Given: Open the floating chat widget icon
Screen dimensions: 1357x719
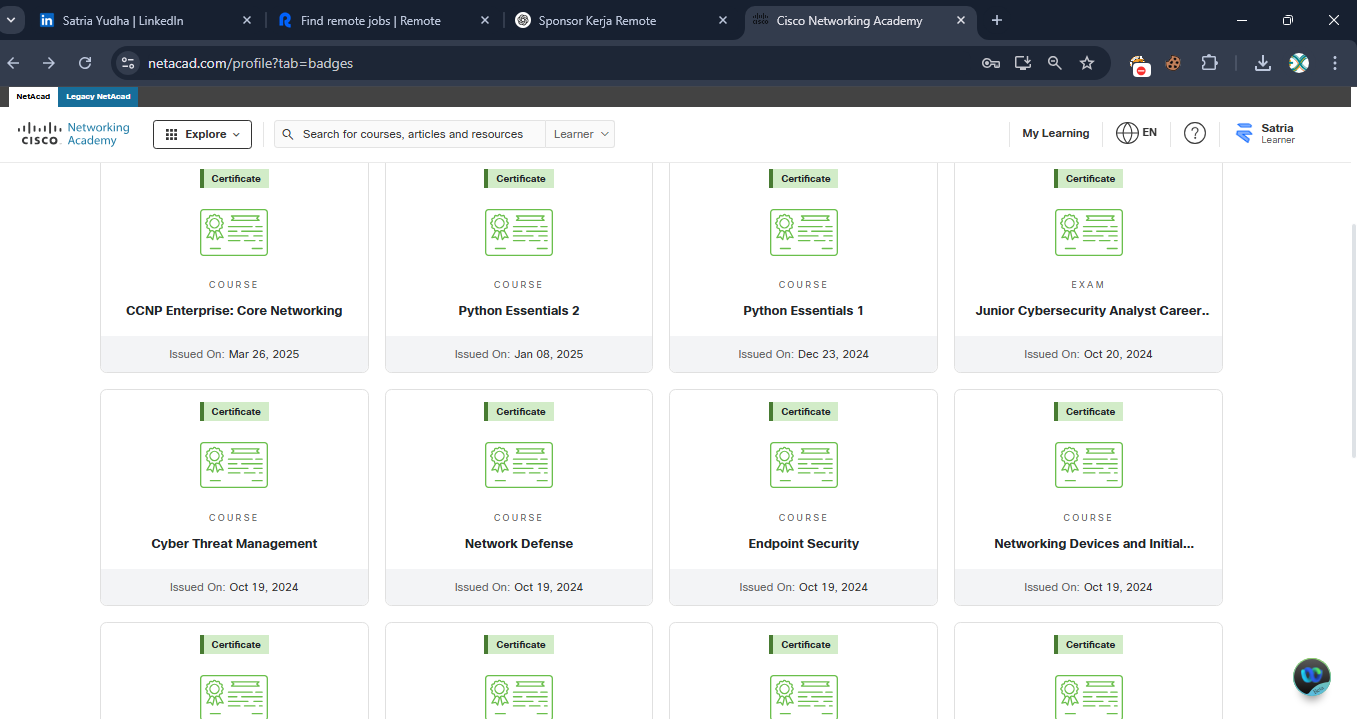Looking at the screenshot, I should pos(1312,677).
